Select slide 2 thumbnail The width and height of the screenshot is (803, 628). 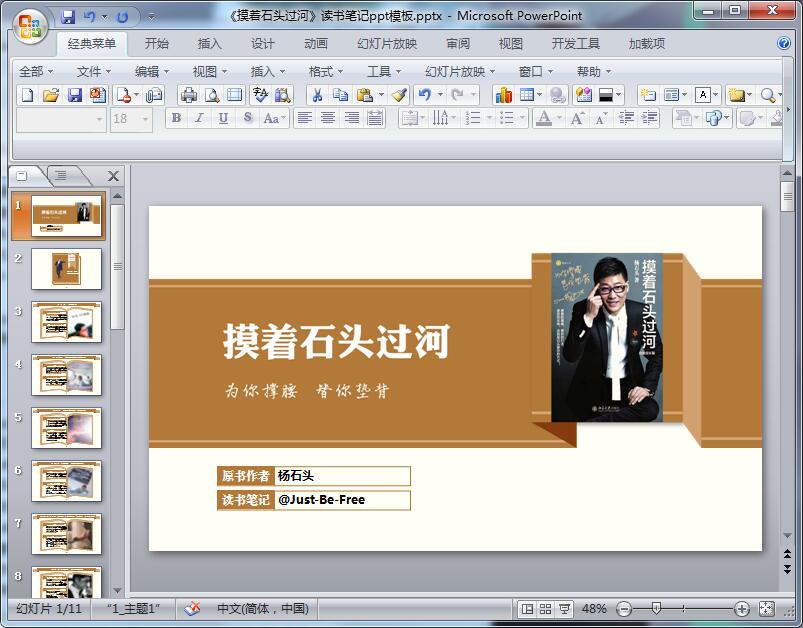(x=67, y=269)
